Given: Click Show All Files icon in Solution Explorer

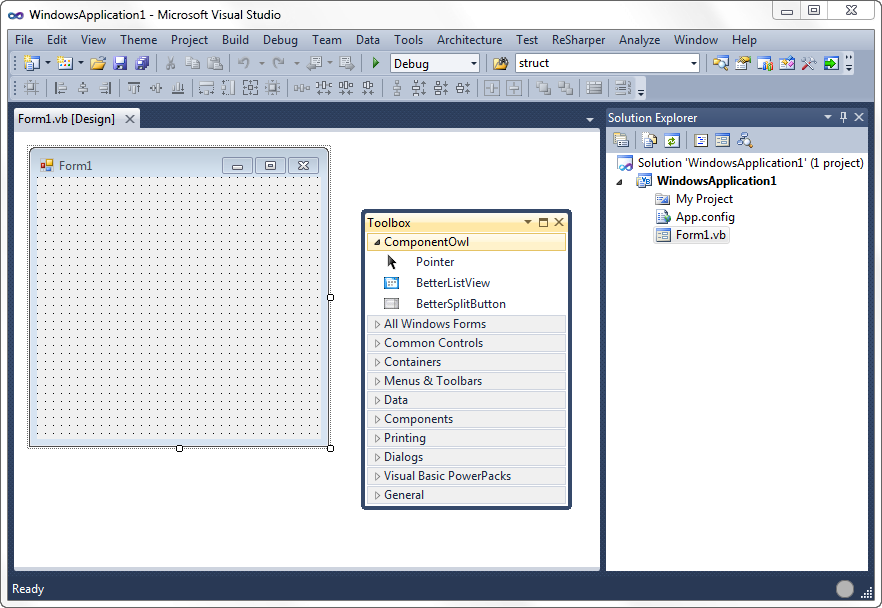Looking at the screenshot, I should 649,141.
